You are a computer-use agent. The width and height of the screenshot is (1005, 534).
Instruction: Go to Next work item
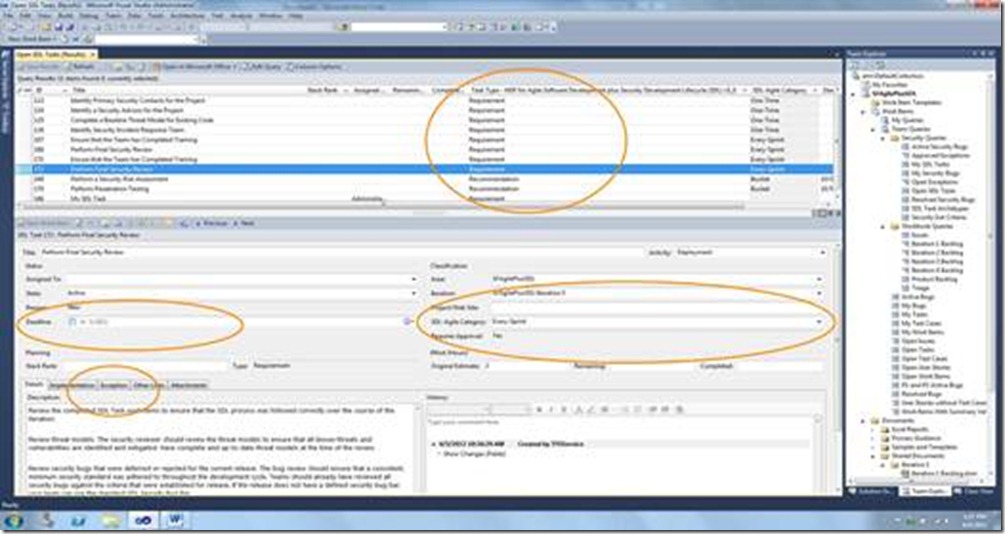pos(244,223)
